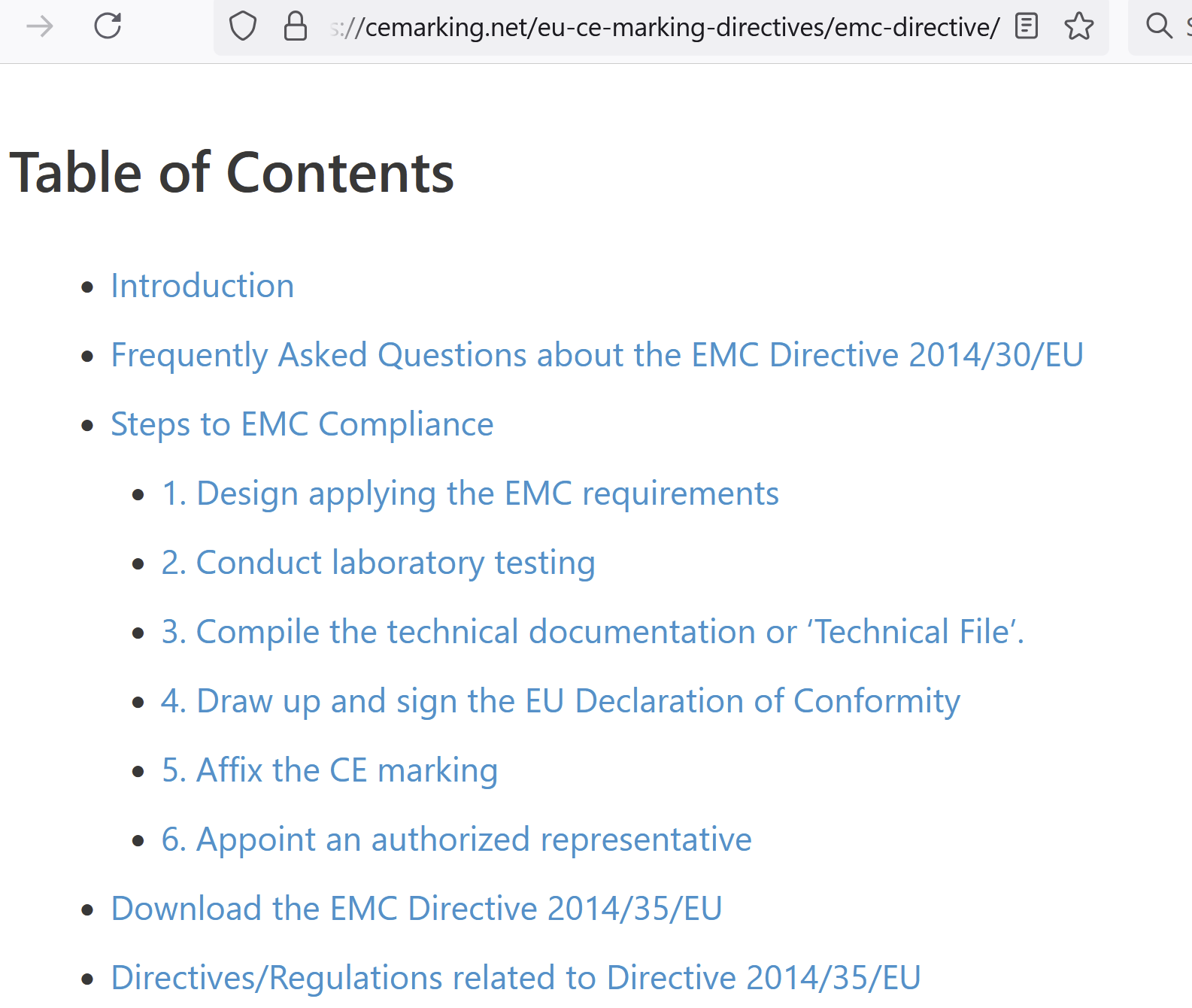Click the browser forward arrow
The height and width of the screenshot is (1008, 1192).
(x=40, y=27)
